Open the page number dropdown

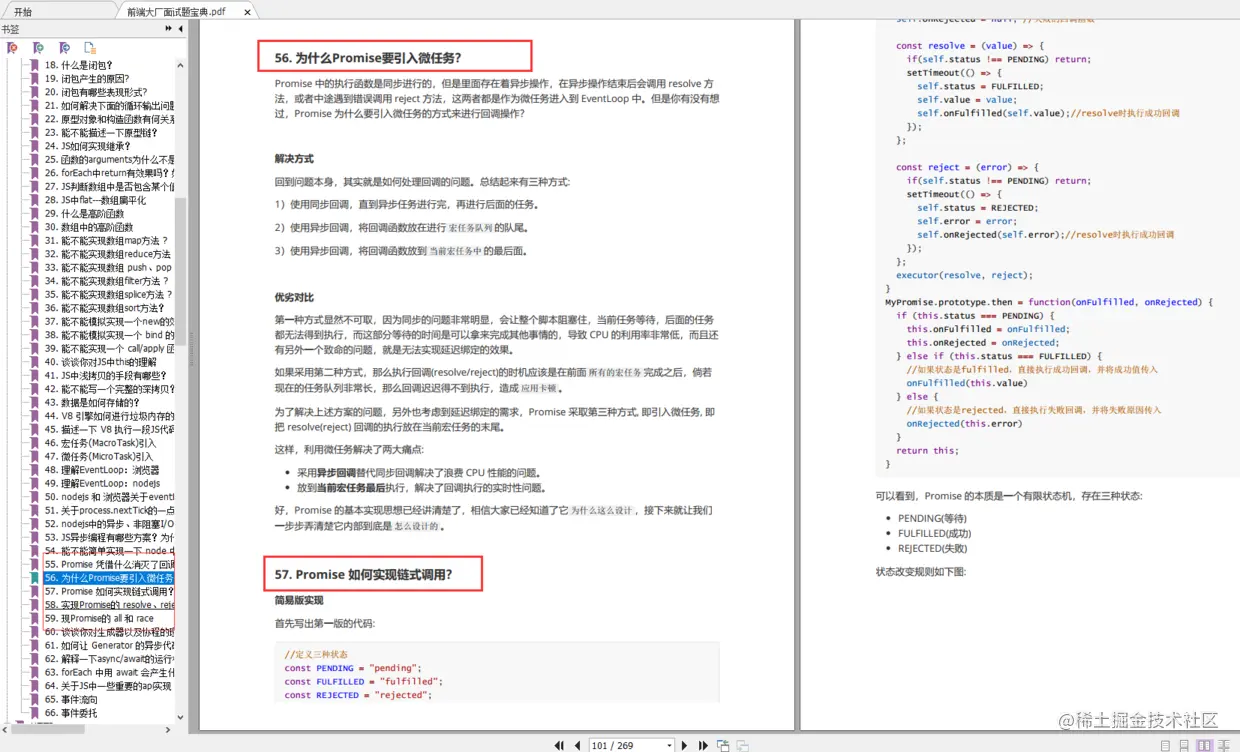(669, 745)
